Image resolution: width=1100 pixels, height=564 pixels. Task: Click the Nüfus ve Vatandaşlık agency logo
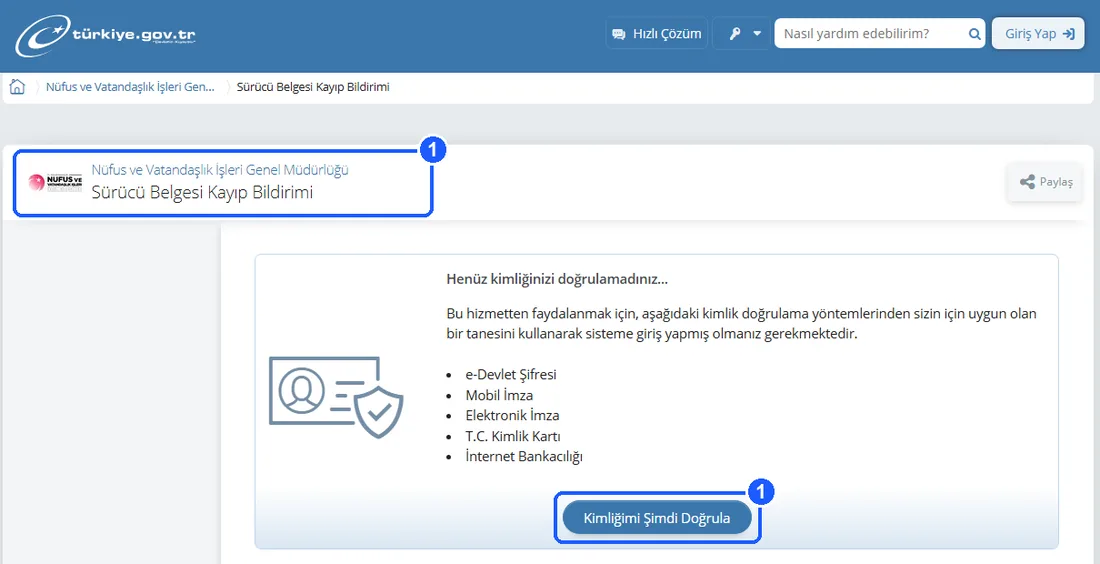point(55,182)
